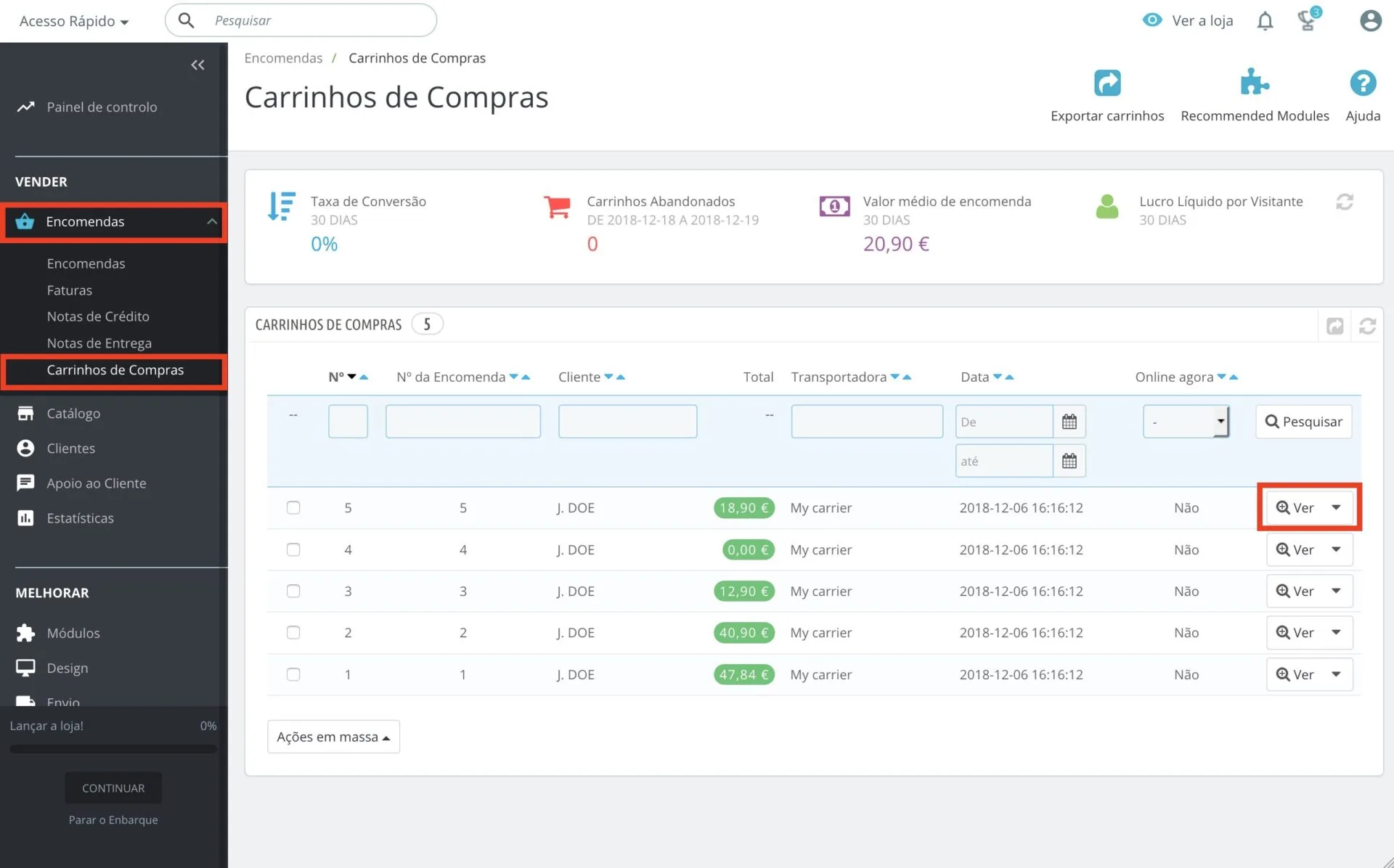
Task: Check the row checkbox for cart 1
Action: (x=293, y=675)
